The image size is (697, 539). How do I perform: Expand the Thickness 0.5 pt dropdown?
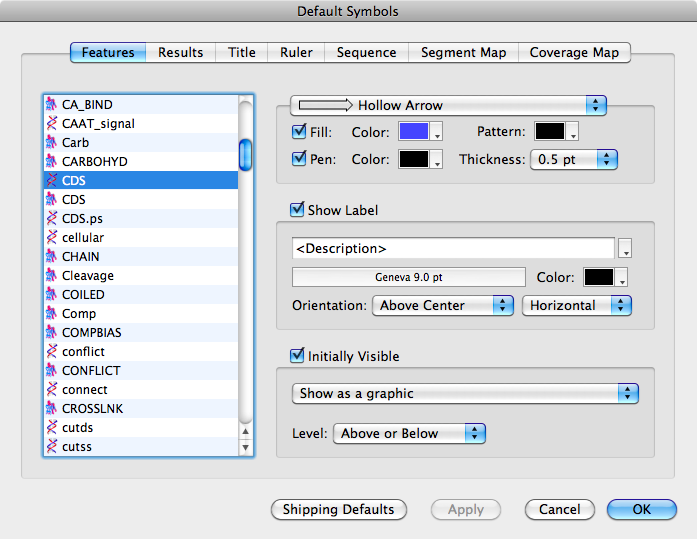(x=573, y=159)
